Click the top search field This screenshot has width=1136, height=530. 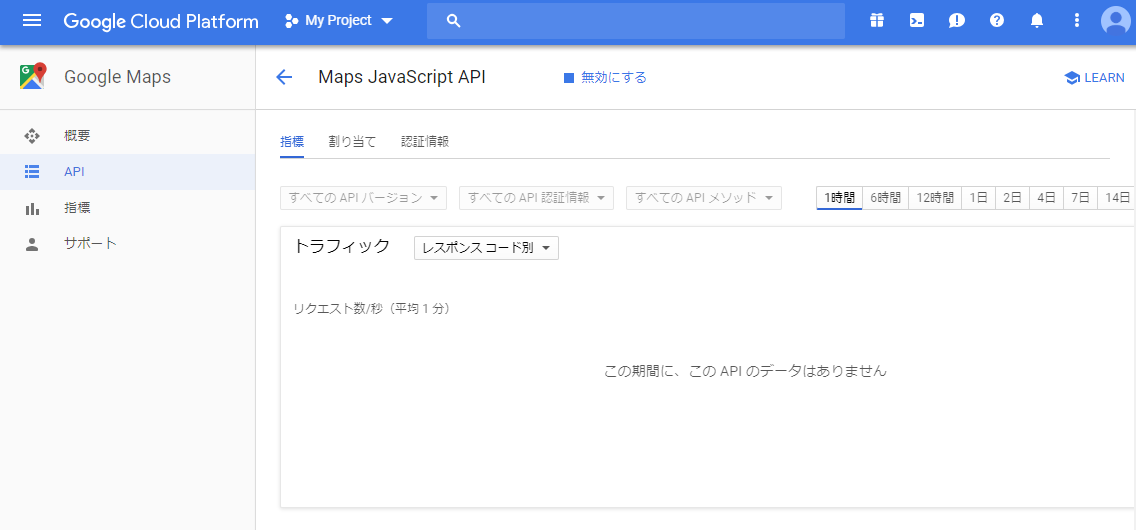[x=635, y=21]
